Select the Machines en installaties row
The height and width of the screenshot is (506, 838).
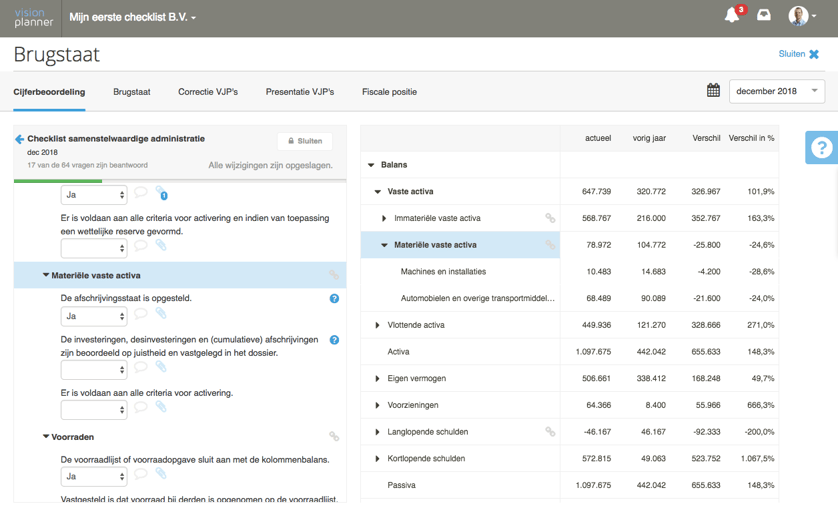[443, 272]
